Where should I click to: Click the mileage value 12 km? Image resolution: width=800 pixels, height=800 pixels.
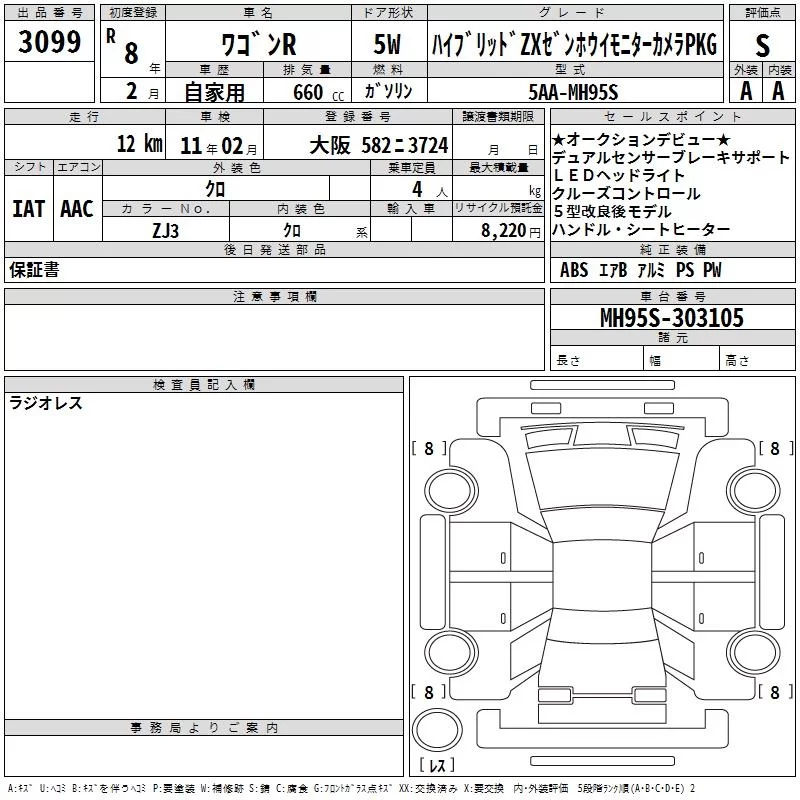139,143
